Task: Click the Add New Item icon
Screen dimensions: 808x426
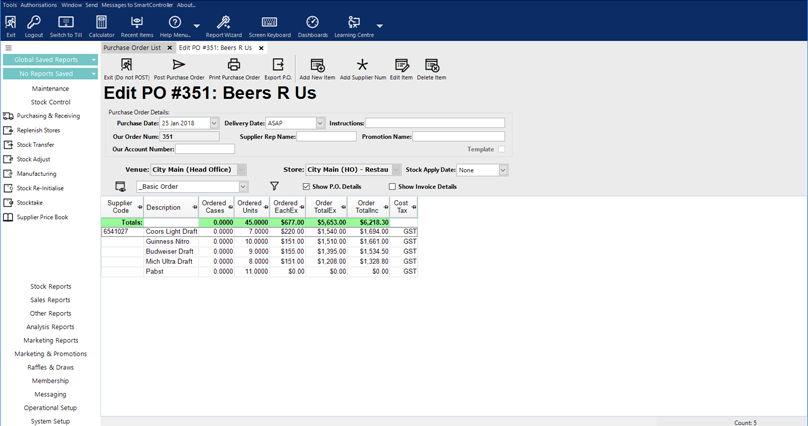Action: pos(317,66)
